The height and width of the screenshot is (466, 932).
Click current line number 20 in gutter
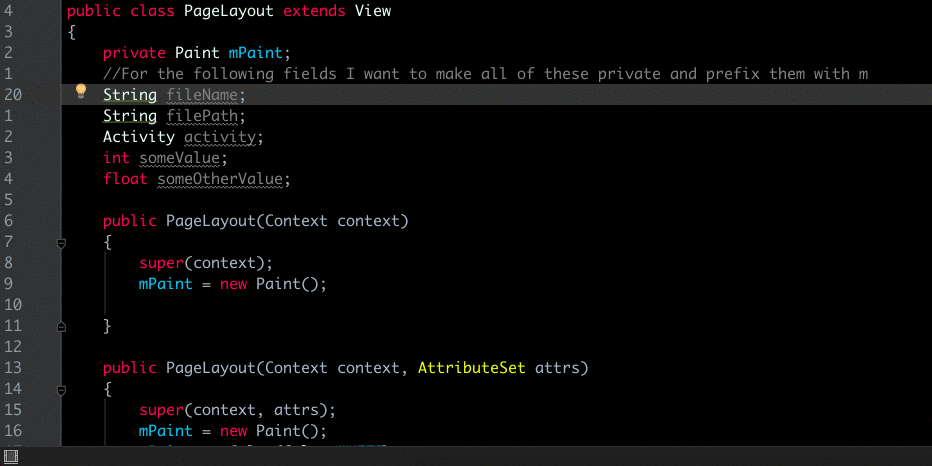point(12,95)
